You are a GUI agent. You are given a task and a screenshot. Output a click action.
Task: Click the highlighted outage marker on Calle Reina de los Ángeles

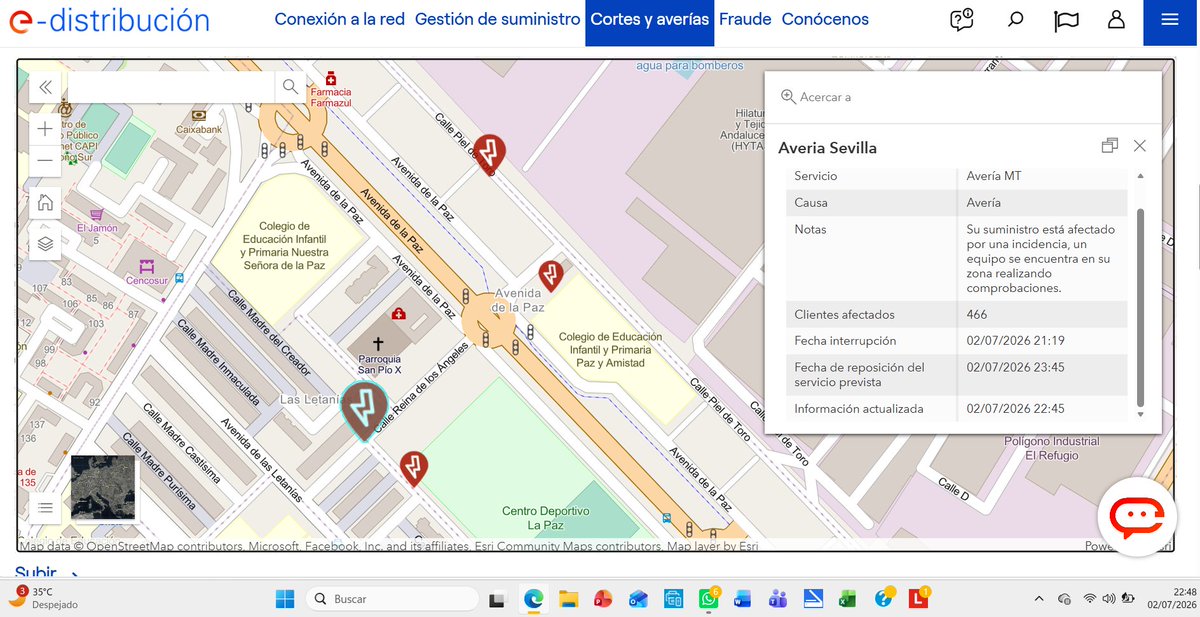(x=364, y=411)
